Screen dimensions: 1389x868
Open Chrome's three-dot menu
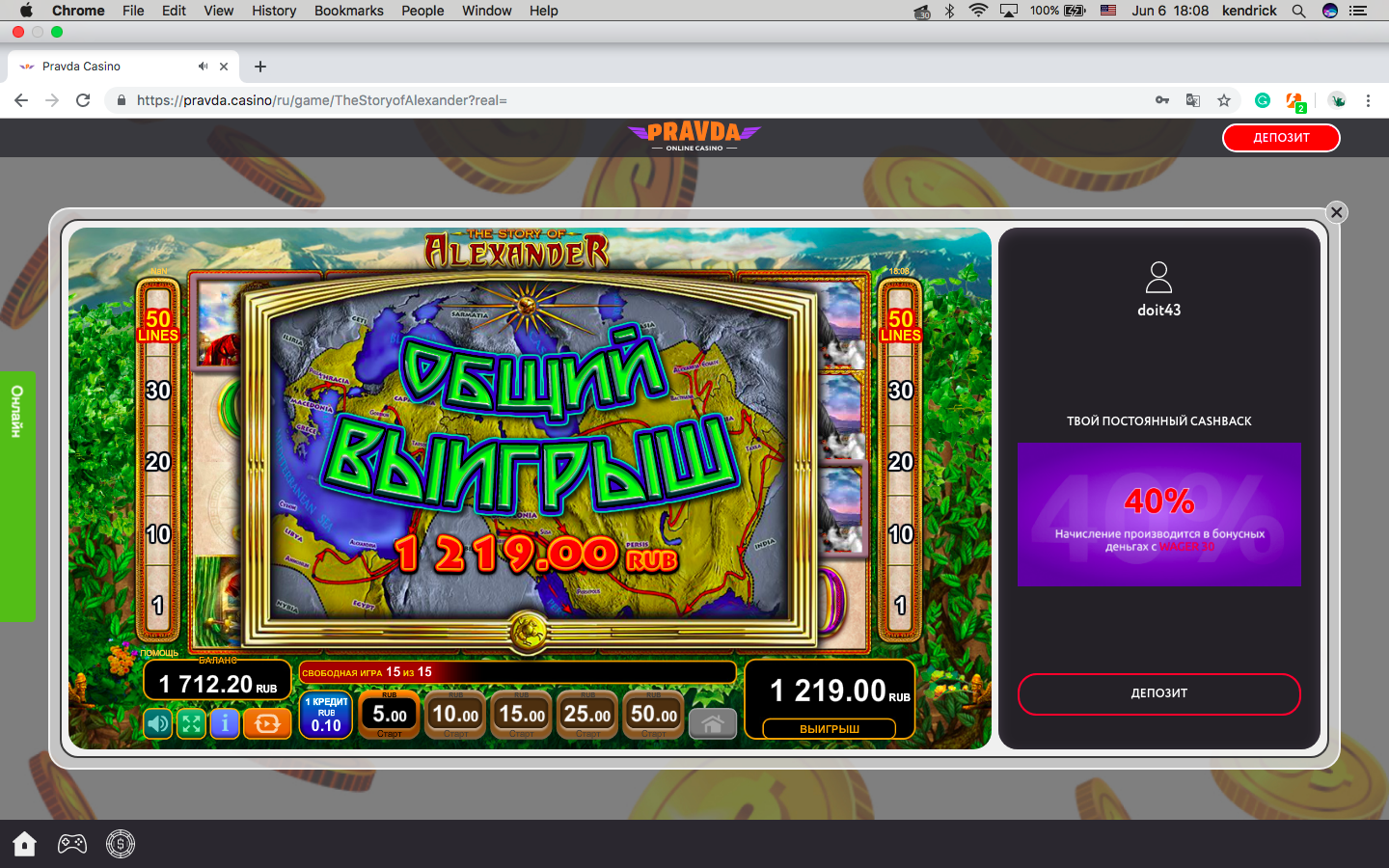tap(1368, 100)
